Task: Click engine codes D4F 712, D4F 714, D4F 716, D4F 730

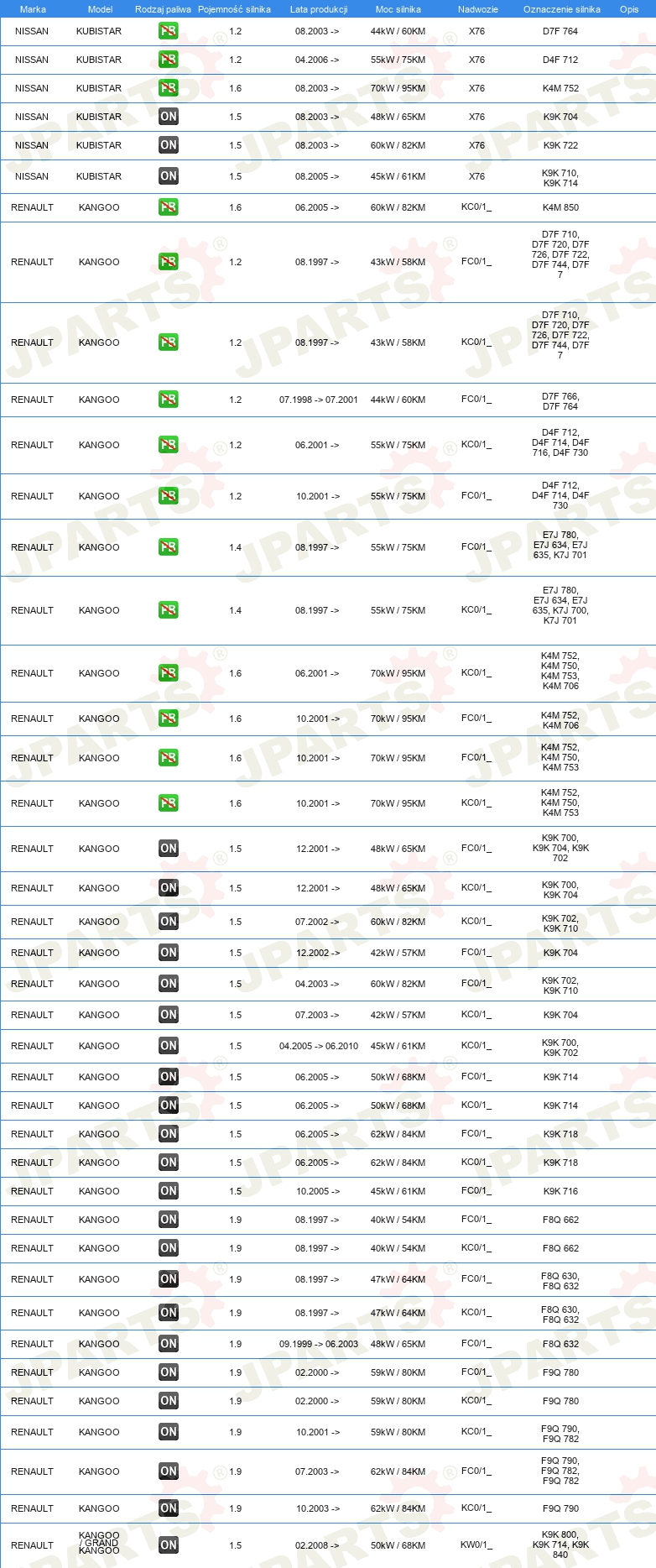Action: click(x=560, y=442)
